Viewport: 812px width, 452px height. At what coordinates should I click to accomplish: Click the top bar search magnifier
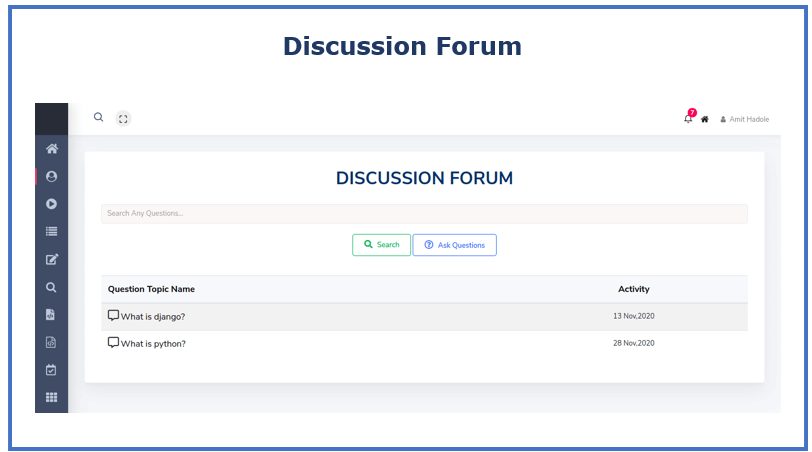coord(98,118)
